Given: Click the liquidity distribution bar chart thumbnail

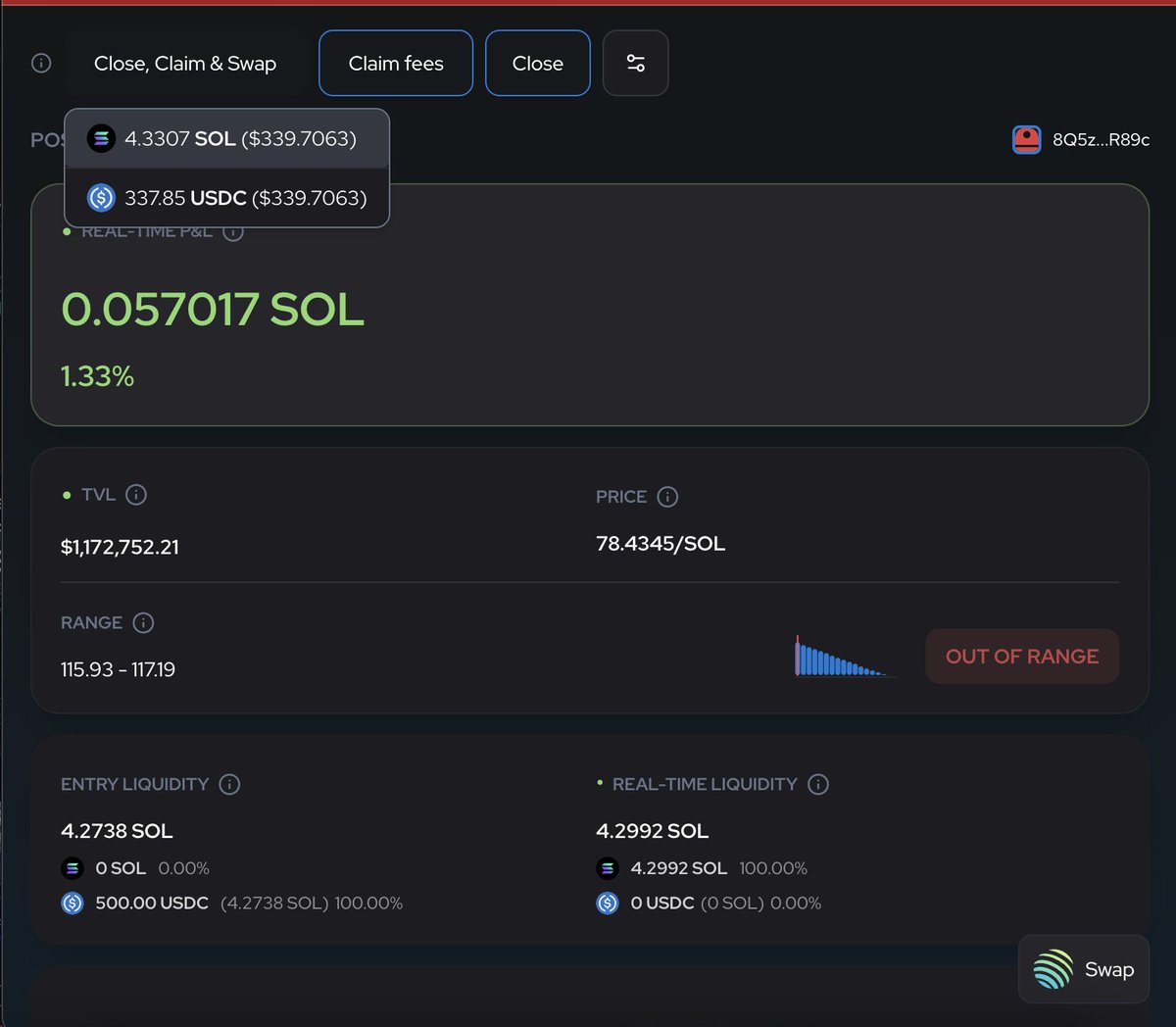Looking at the screenshot, I should (x=844, y=656).
